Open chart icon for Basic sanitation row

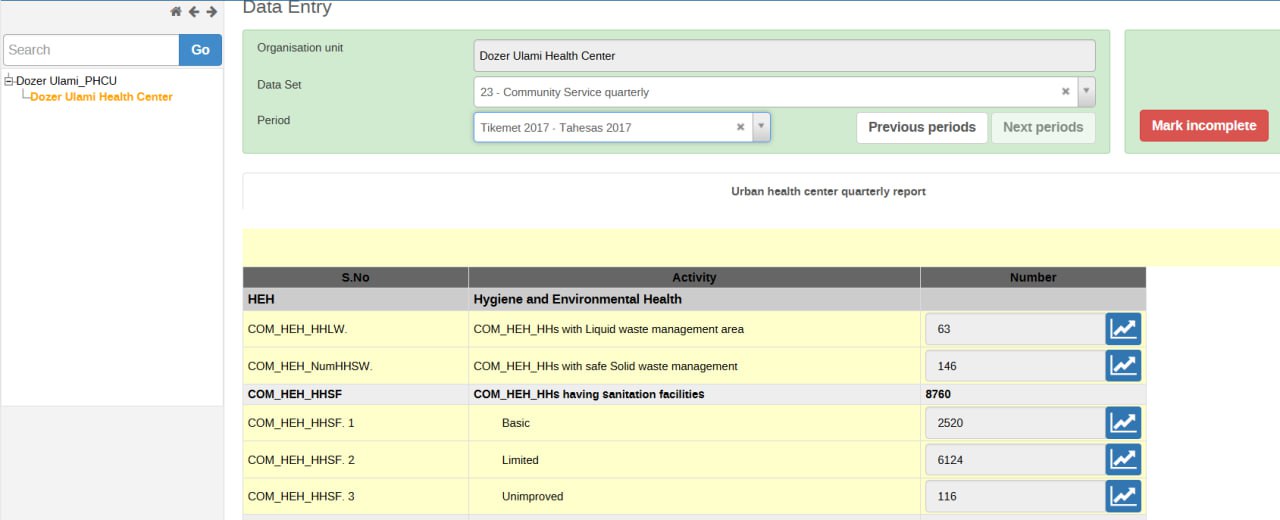point(1123,423)
